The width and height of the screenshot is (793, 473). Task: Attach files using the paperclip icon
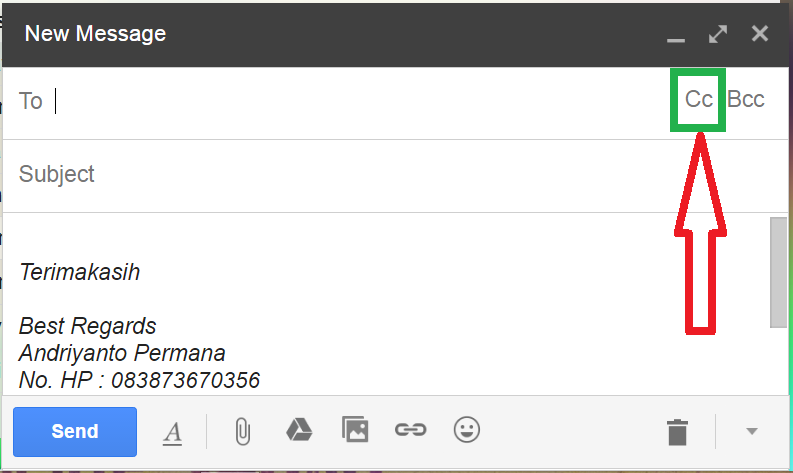tap(241, 432)
